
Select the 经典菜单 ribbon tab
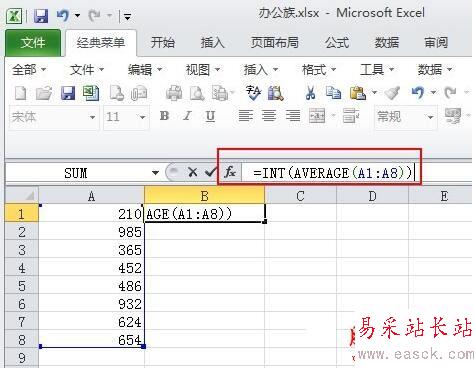tap(101, 43)
